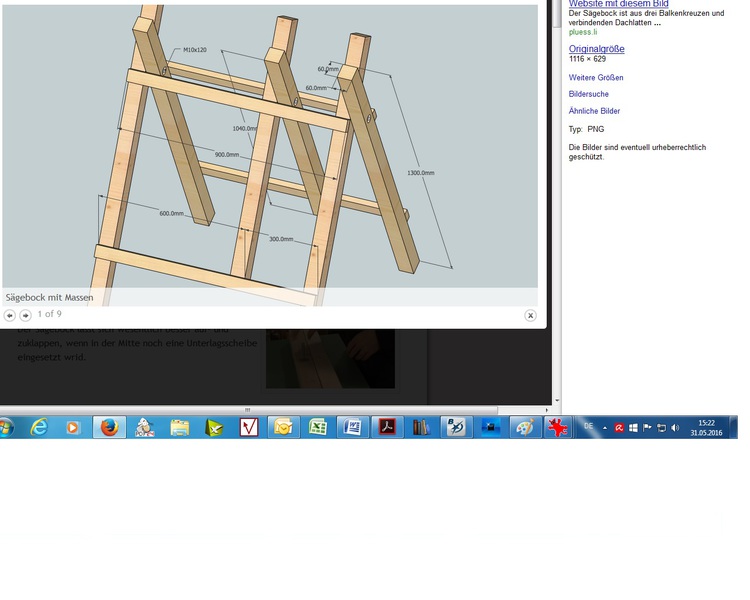The width and height of the screenshot is (750, 600).
Task: Switch to Firefox in the taskbar
Action: pos(109,427)
